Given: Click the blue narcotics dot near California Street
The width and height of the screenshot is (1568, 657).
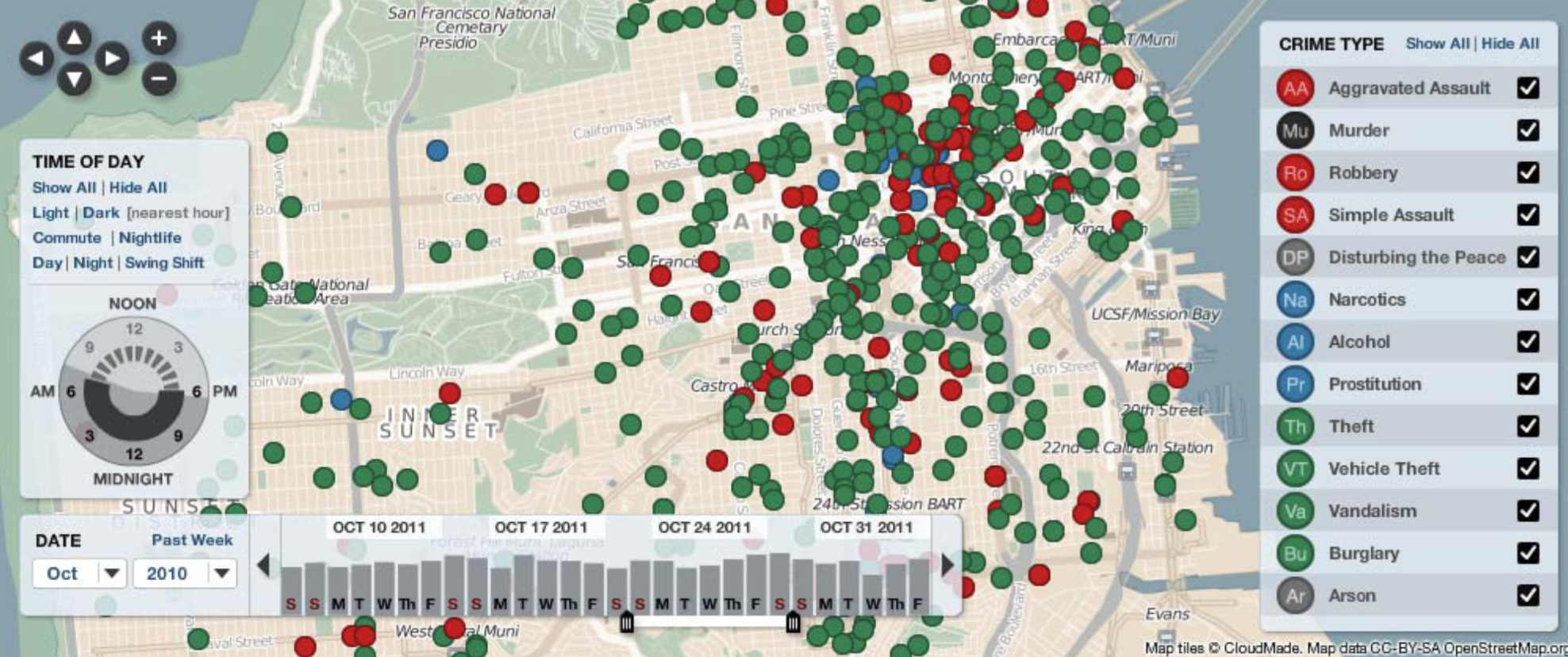Looking at the screenshot, I should tap(436, 150).
